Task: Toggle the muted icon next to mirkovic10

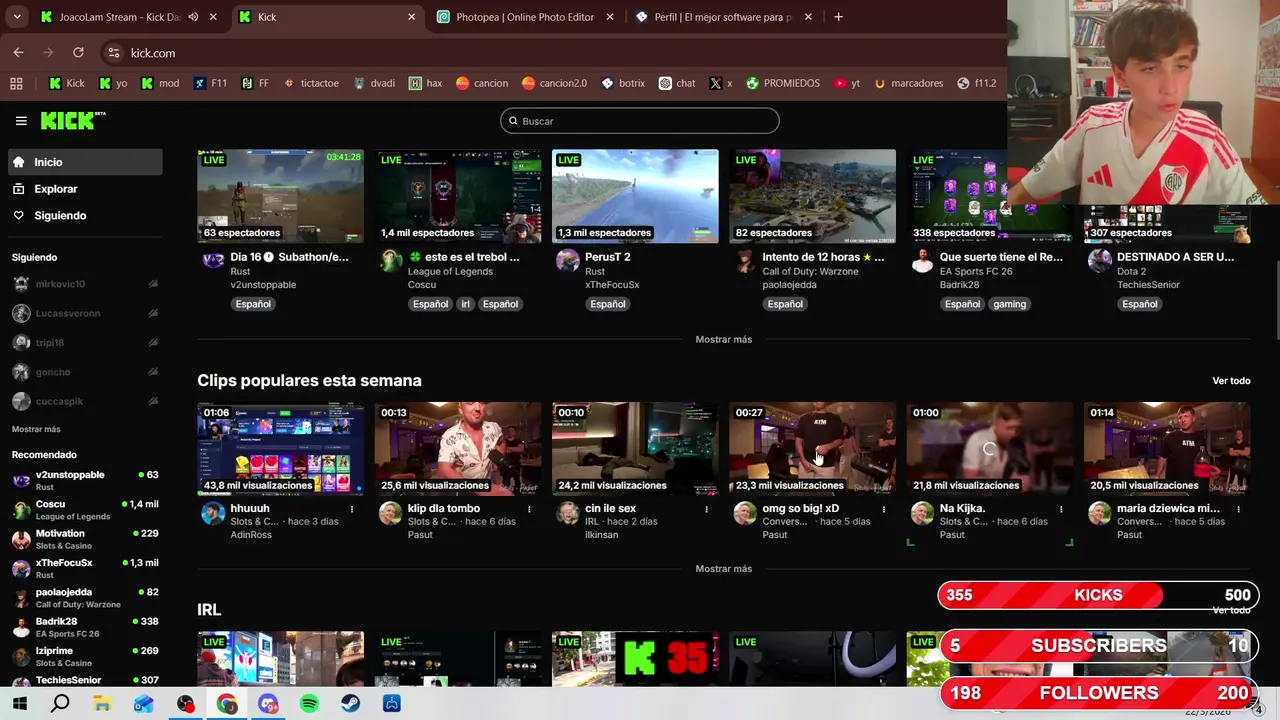Action: (153, 284)
